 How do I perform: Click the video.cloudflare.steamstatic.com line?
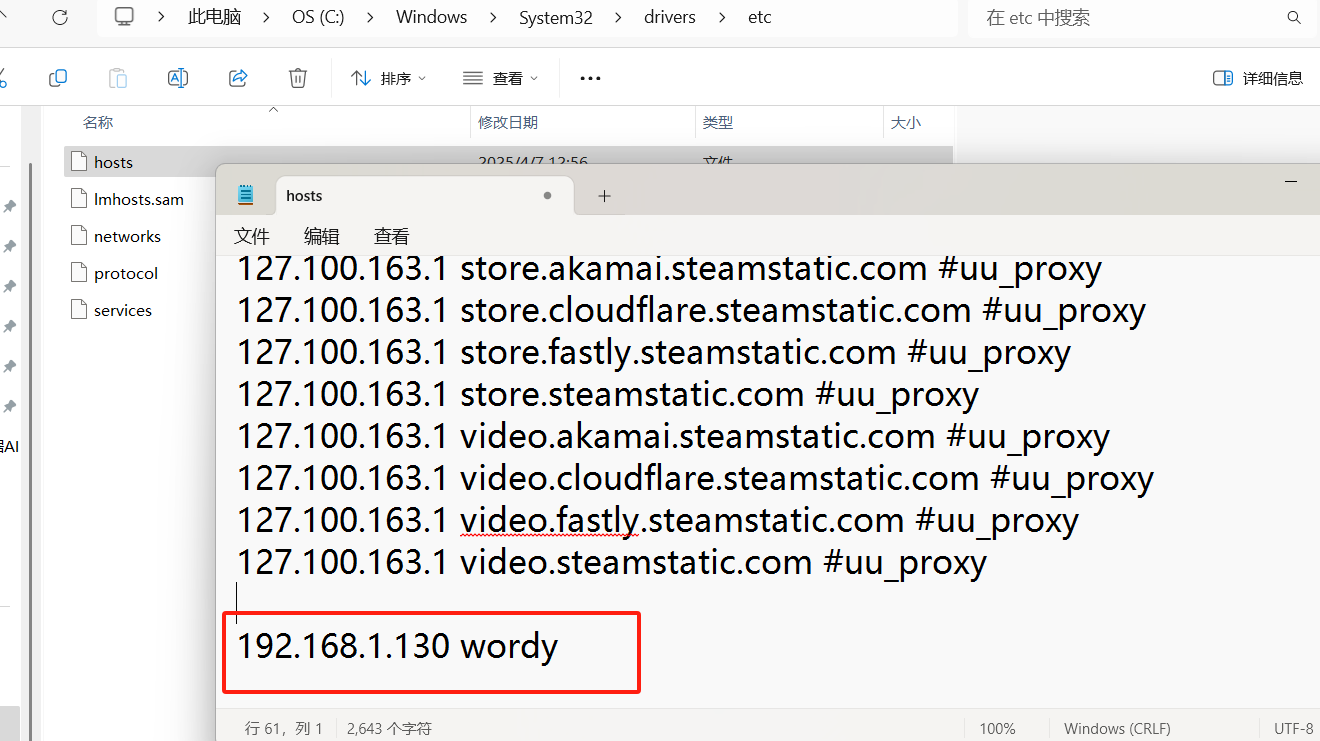tap(695, 478)
